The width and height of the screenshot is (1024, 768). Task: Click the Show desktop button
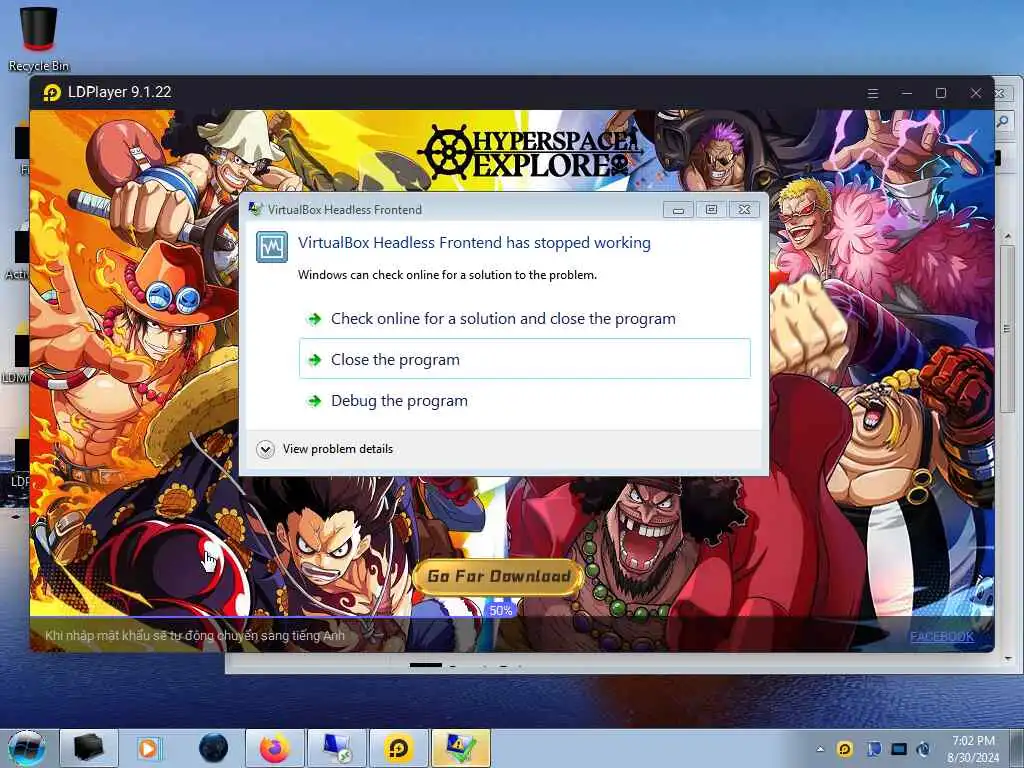[1017, 748]
